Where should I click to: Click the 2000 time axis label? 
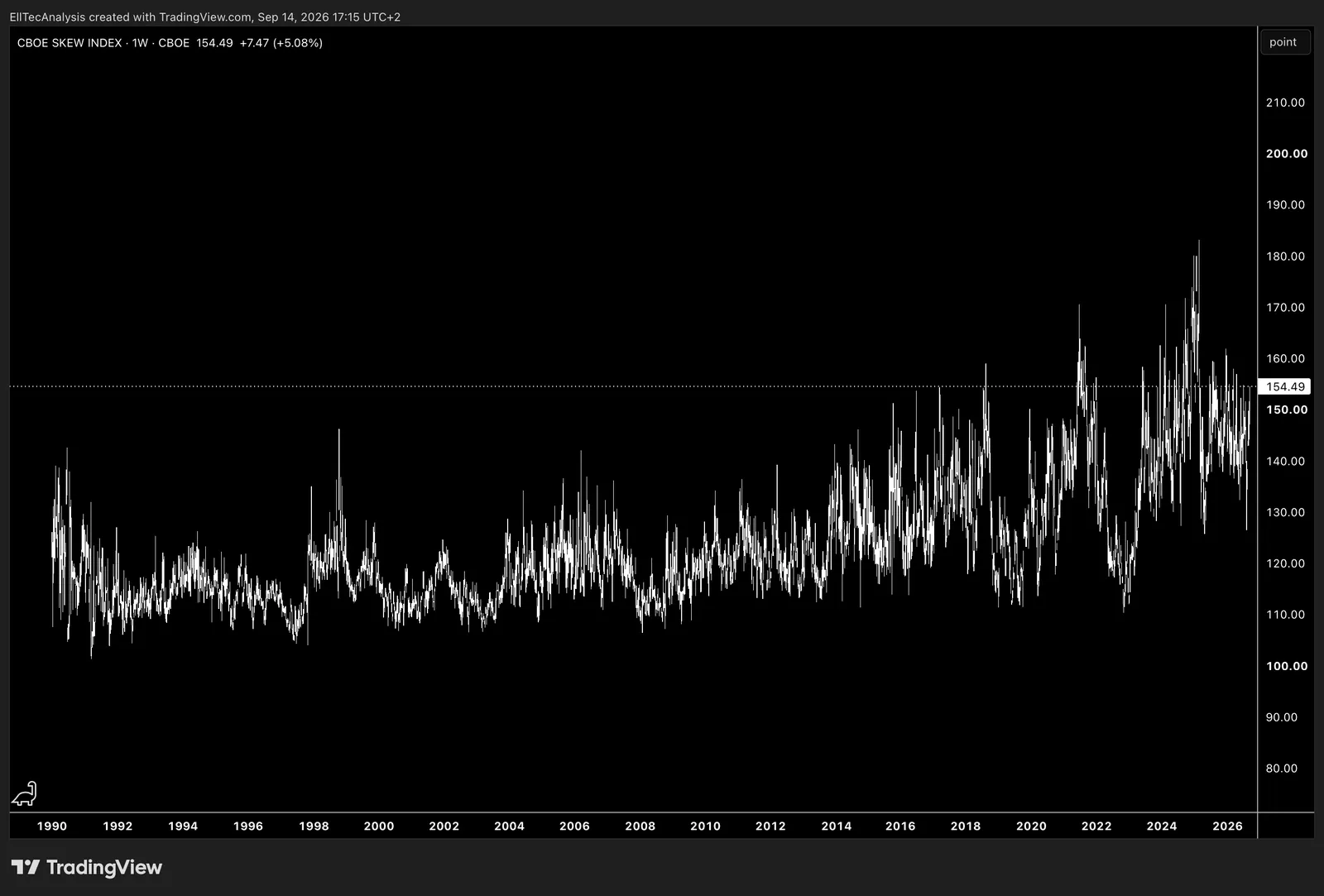point(379,826)
